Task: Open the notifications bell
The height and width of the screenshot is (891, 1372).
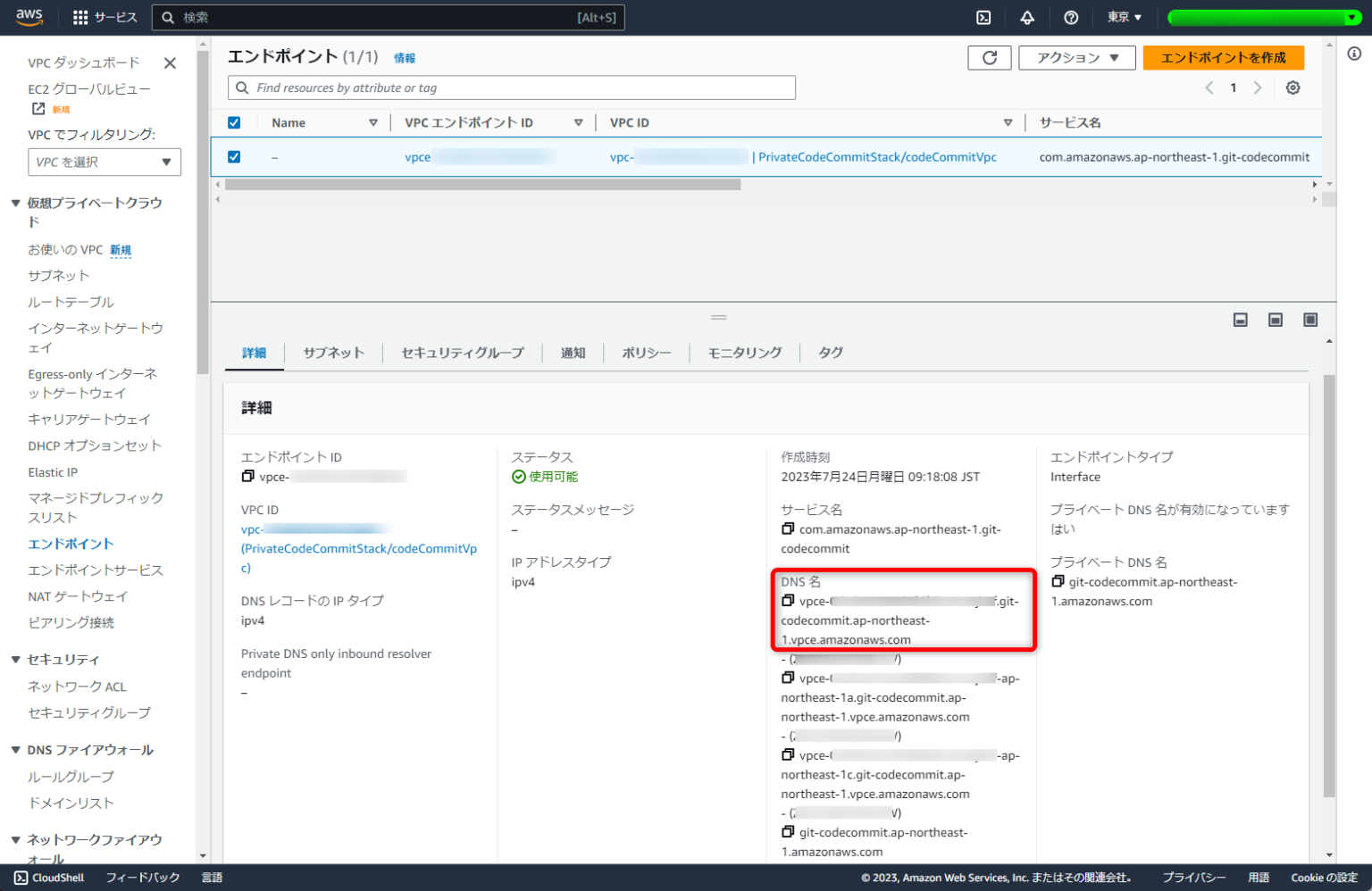Action: pyautogui.click(x=1027, y=17)
